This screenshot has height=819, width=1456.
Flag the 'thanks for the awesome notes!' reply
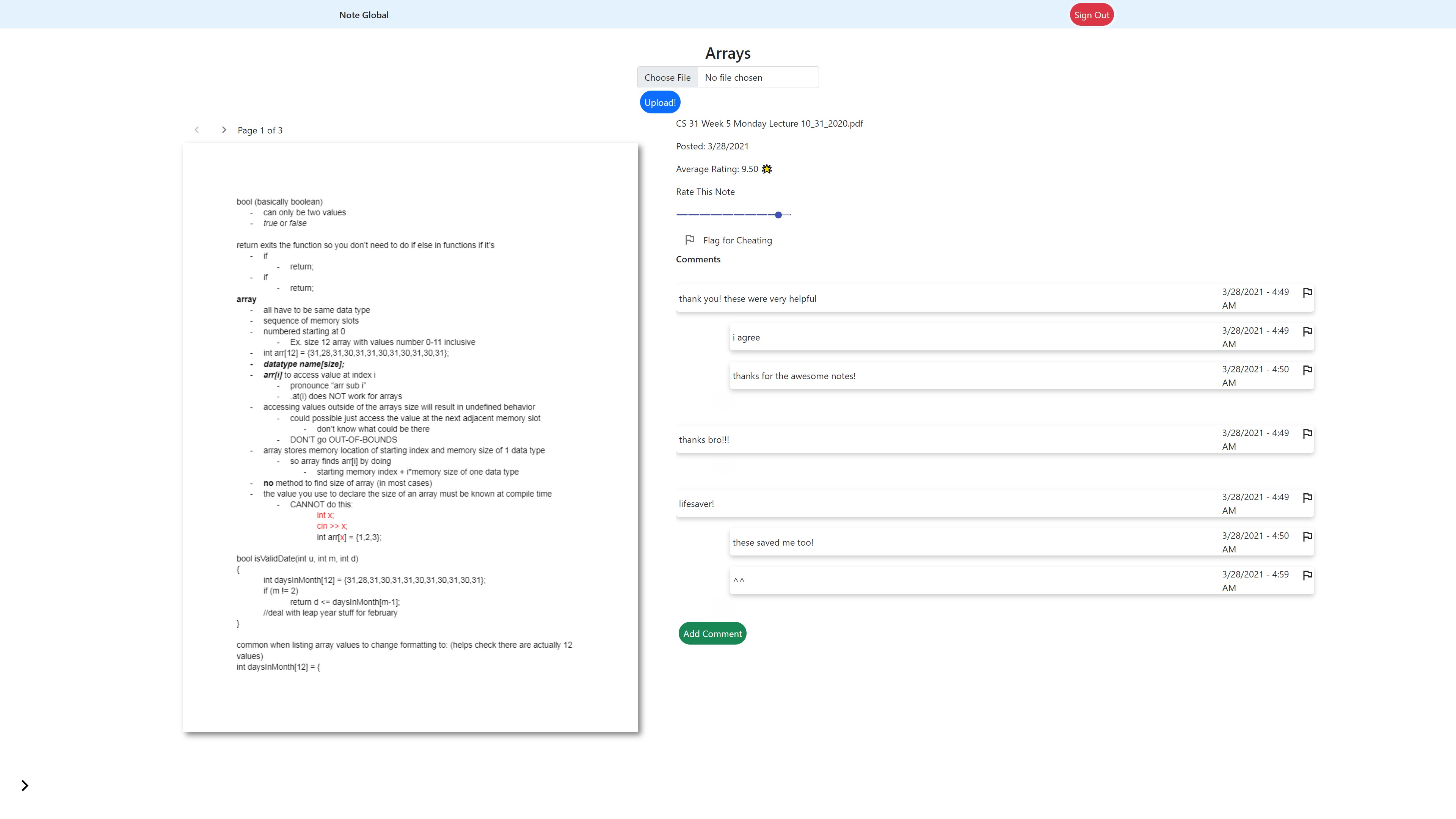1307,370
